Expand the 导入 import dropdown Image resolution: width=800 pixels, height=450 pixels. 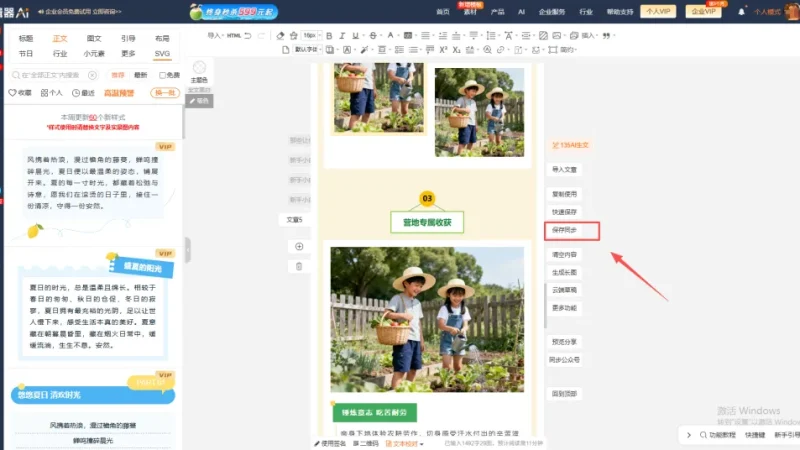[x=215, y=36]
